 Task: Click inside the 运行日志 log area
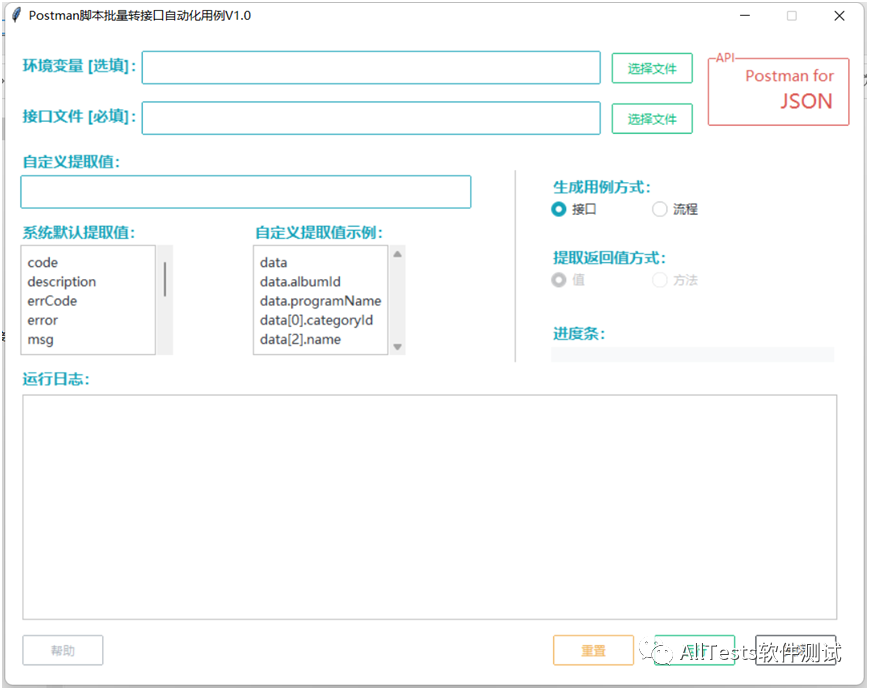pyautogui.click(x=430, y=507)
